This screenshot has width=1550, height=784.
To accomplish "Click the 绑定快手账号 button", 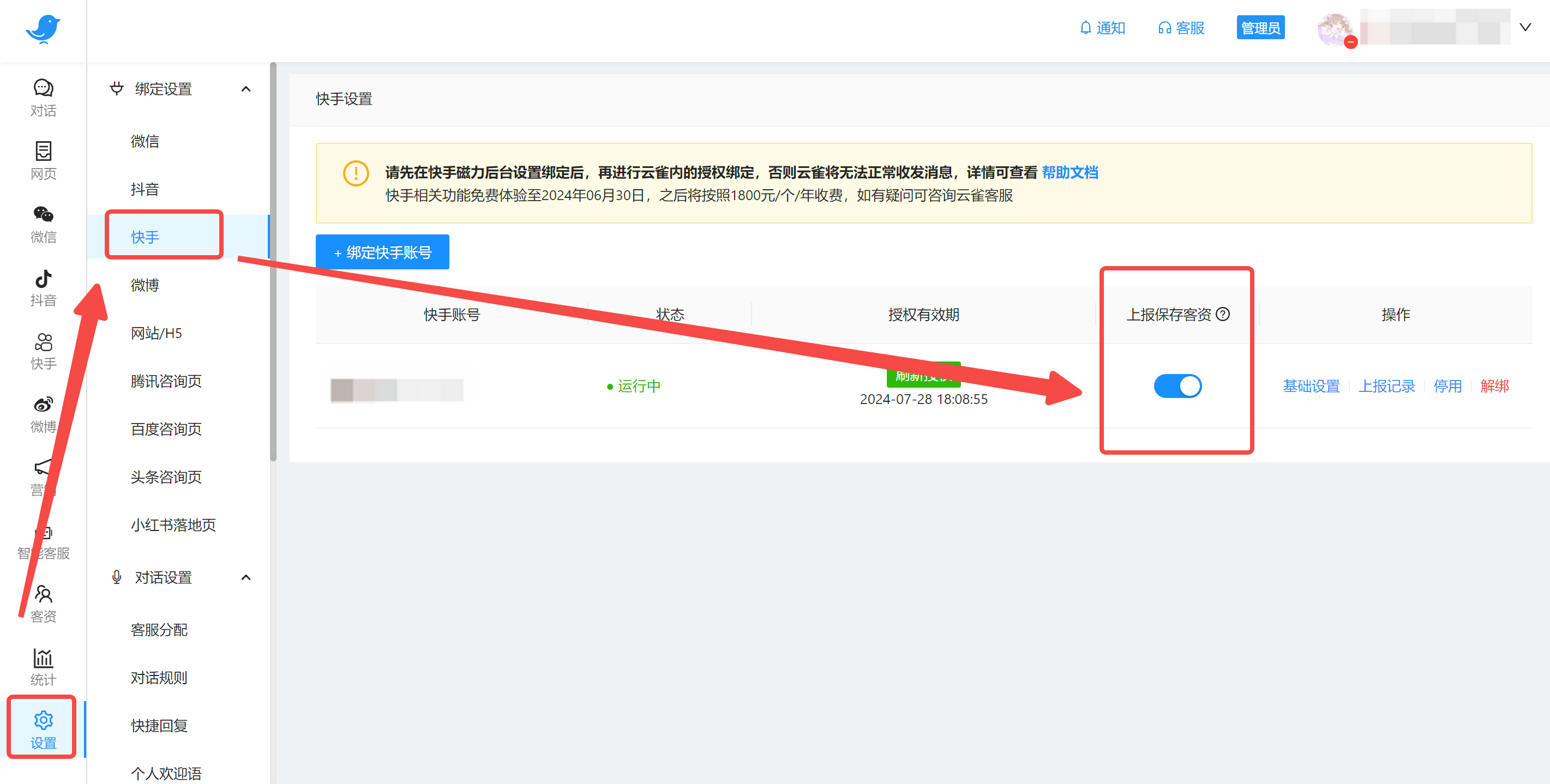I will [x=382, y=252].
